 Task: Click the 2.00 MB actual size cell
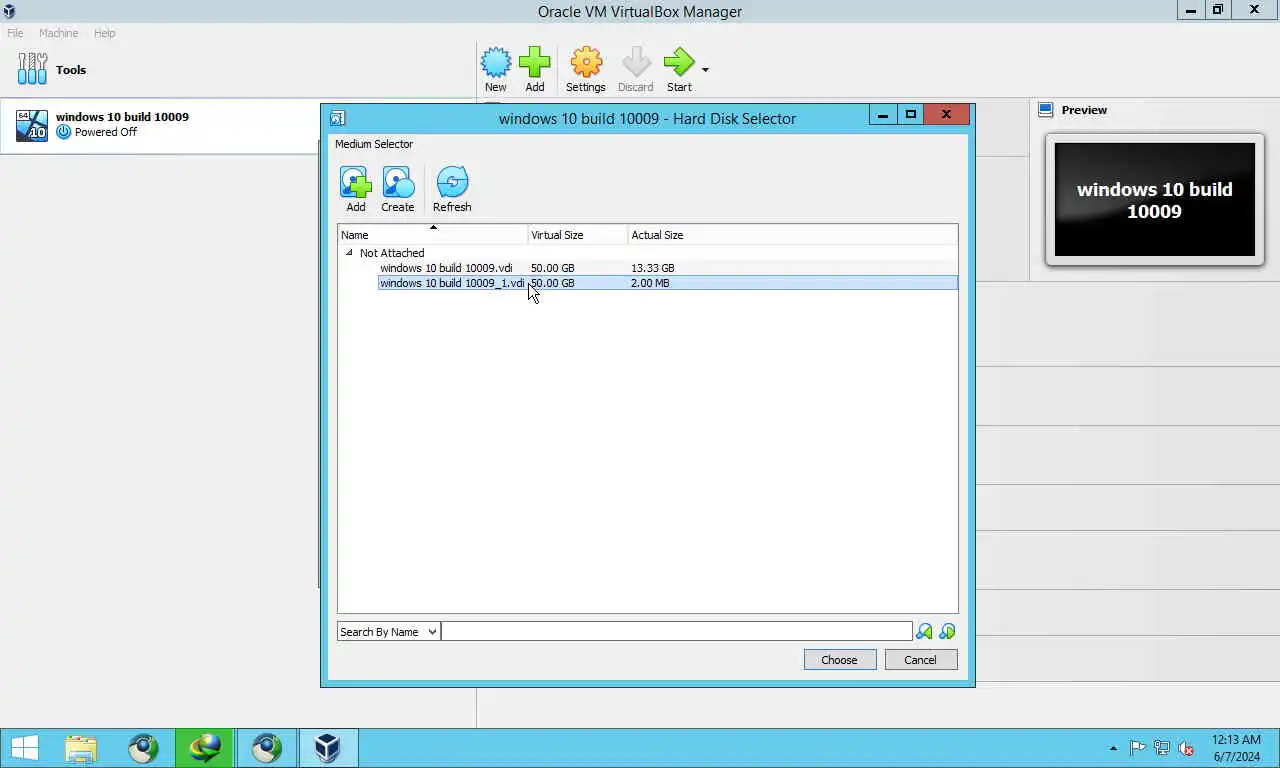(650, 283)
